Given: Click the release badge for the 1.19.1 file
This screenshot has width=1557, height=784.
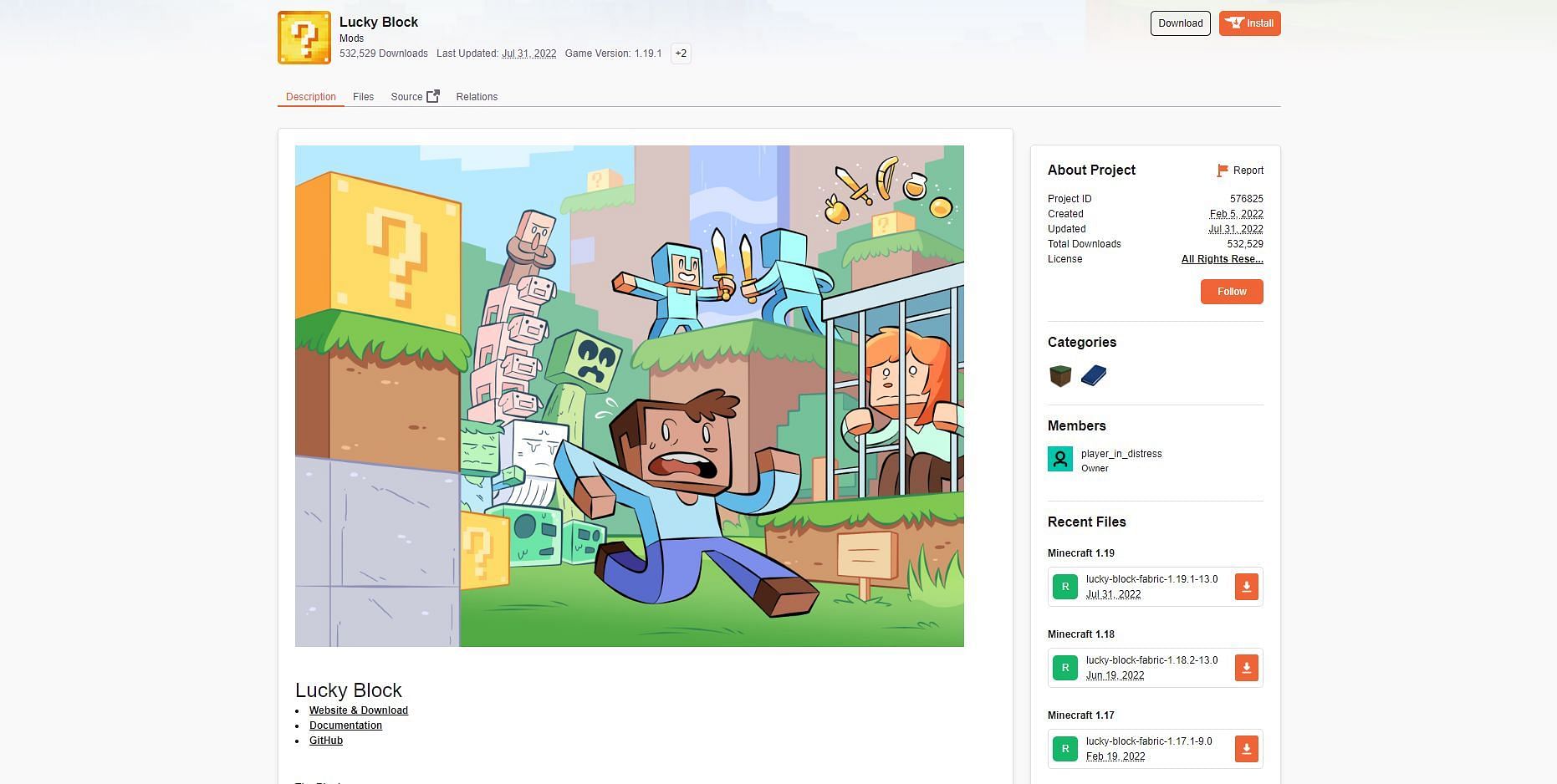Looking at the screenshot, I should coord(1065,587).
